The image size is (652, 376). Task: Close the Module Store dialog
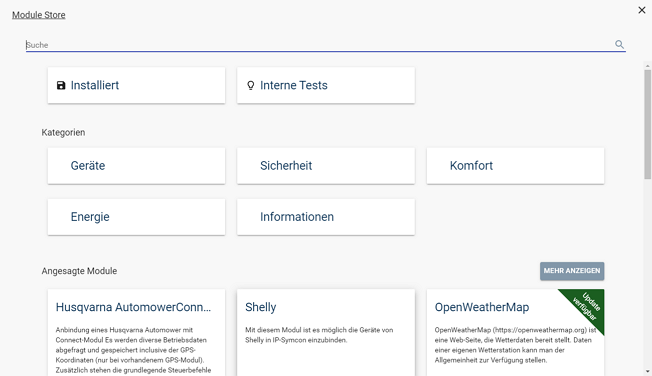pos(642,10)
